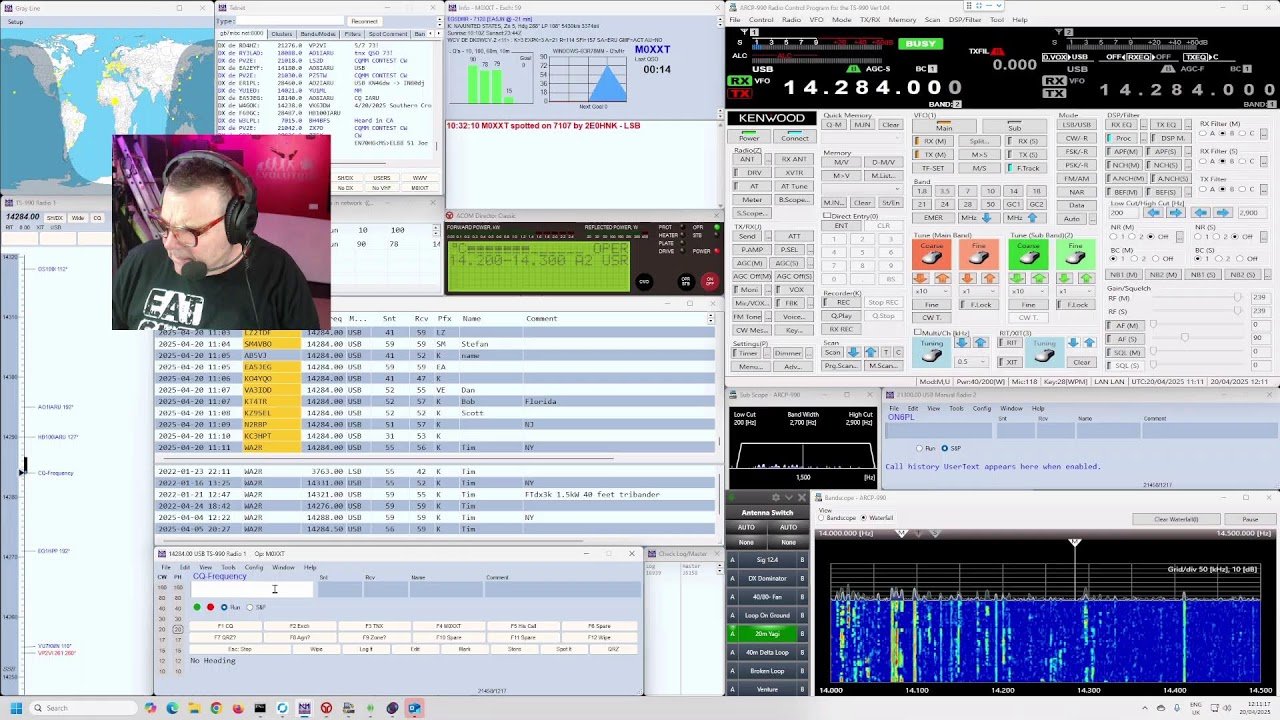Select the 20m Yagi antenna button
The image size is (1280, 720).
coord(767,634)
